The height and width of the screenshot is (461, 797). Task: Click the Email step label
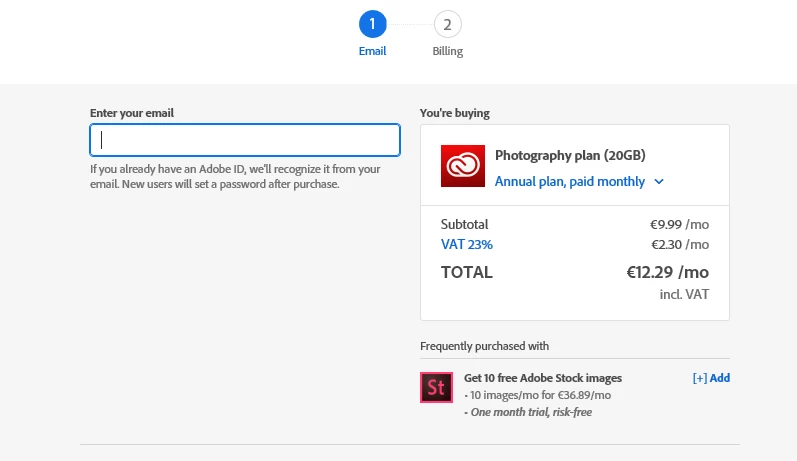pos(373,51)
